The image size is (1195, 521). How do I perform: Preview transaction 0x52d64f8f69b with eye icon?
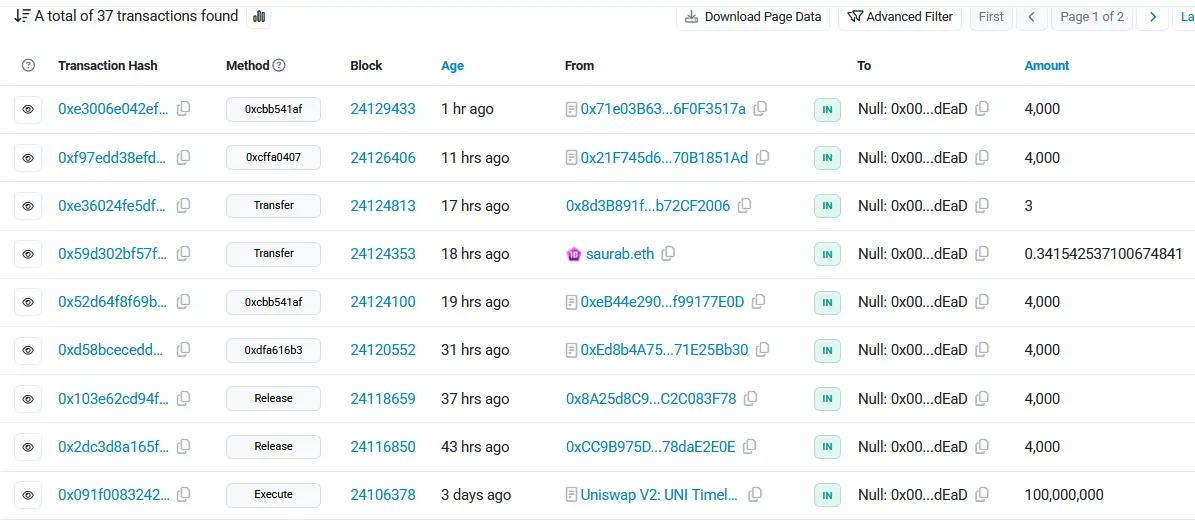[x=28, y=302]
